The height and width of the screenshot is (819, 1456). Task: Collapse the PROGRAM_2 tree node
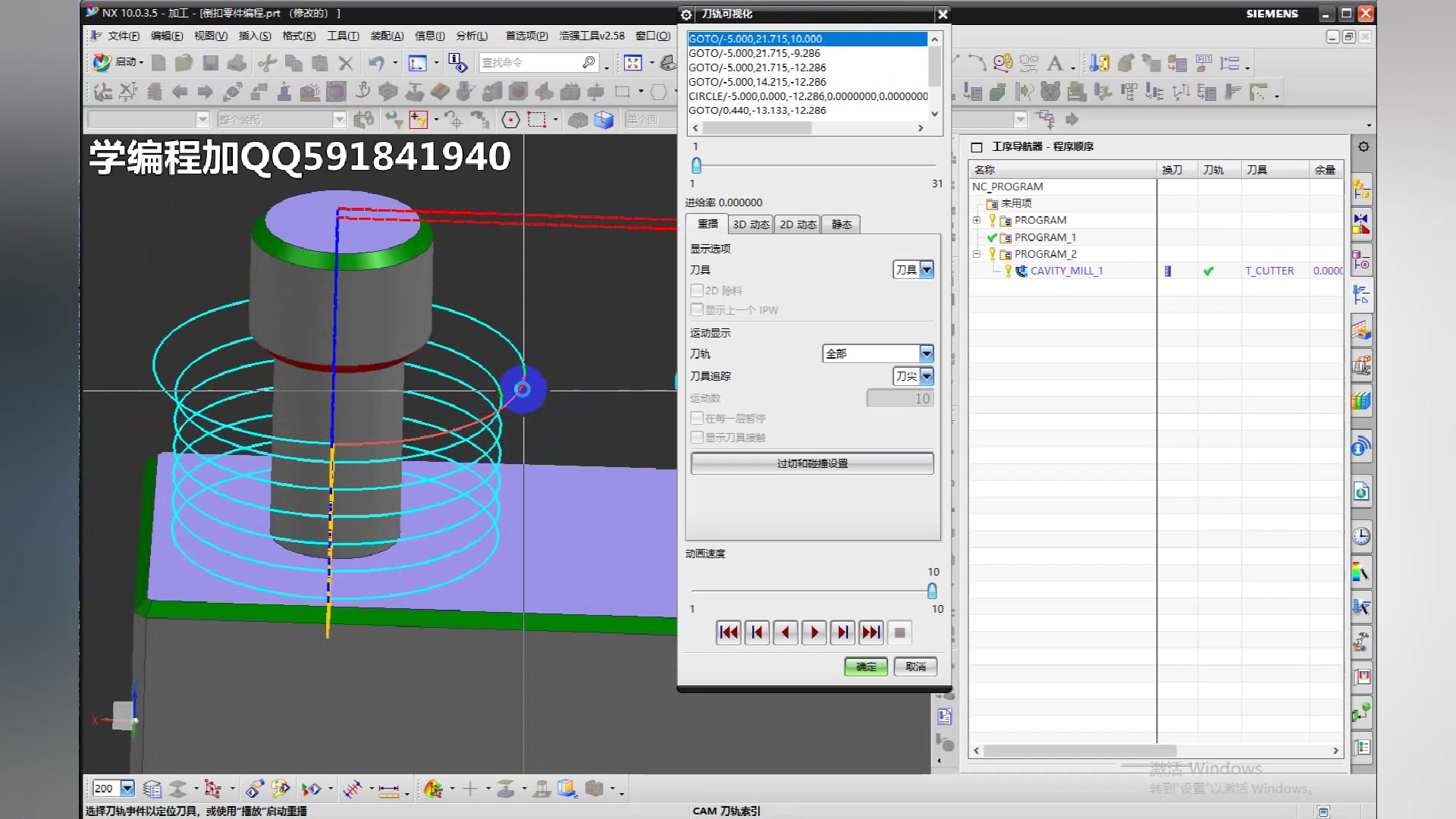click(x=977, y=254)
